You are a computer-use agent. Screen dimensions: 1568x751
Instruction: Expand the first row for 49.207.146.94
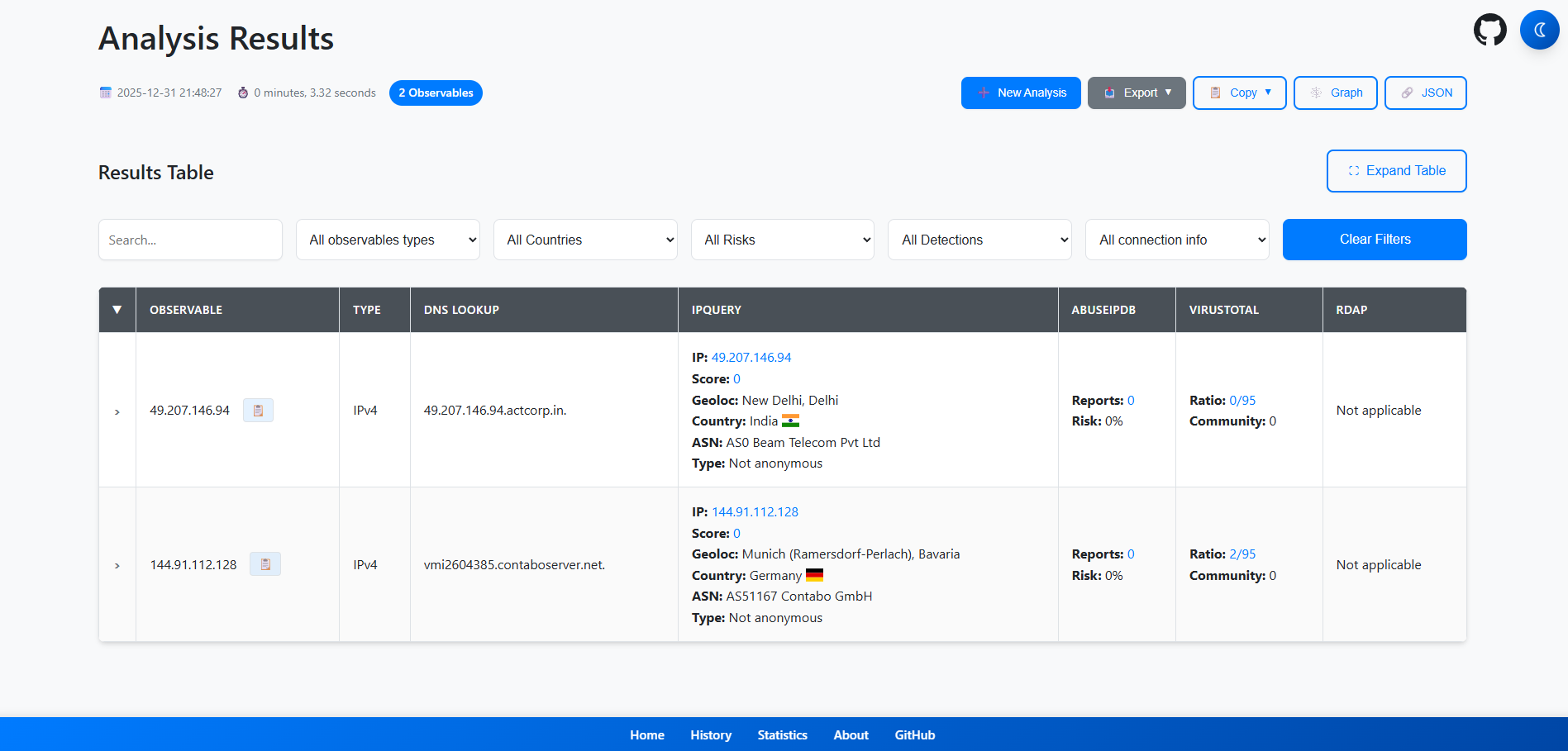pyautogui.click(x=117, y=411)
